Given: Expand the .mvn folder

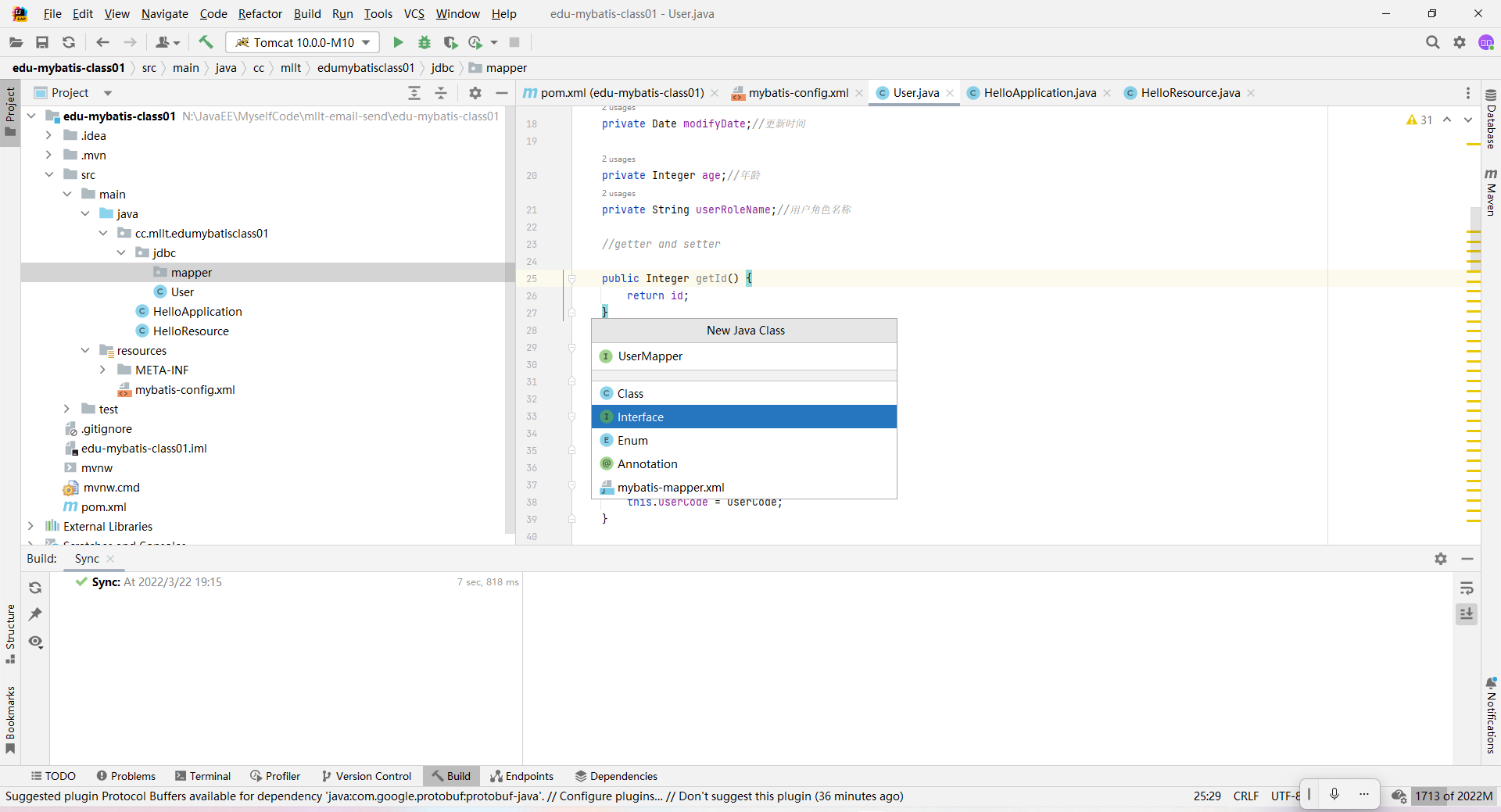Looking at the screenshot, I should [x=48, y=155].
